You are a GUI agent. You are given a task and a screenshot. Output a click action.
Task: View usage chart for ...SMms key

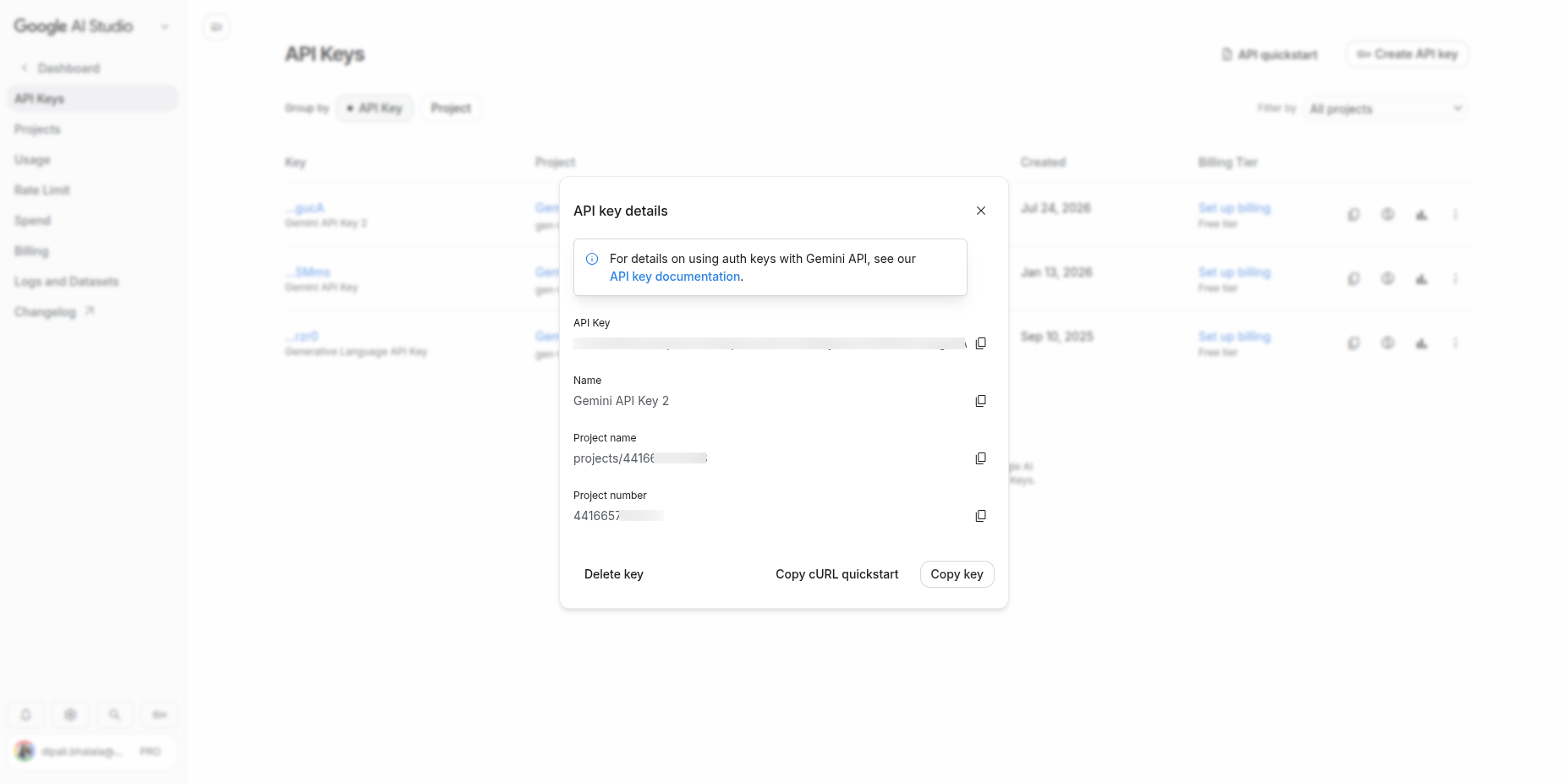coord(1422,279)
